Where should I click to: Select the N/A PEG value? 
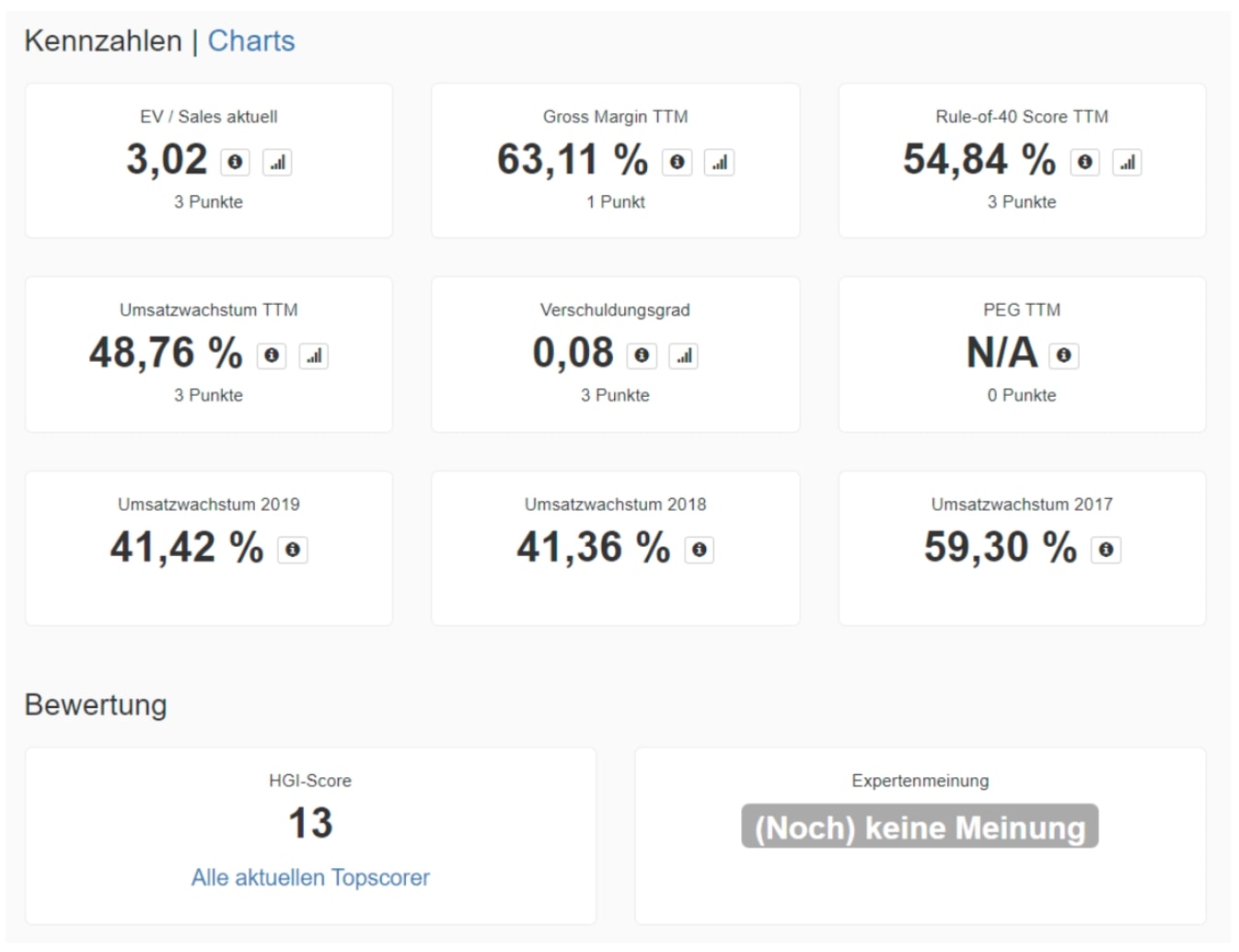(x=1002, y=353)
